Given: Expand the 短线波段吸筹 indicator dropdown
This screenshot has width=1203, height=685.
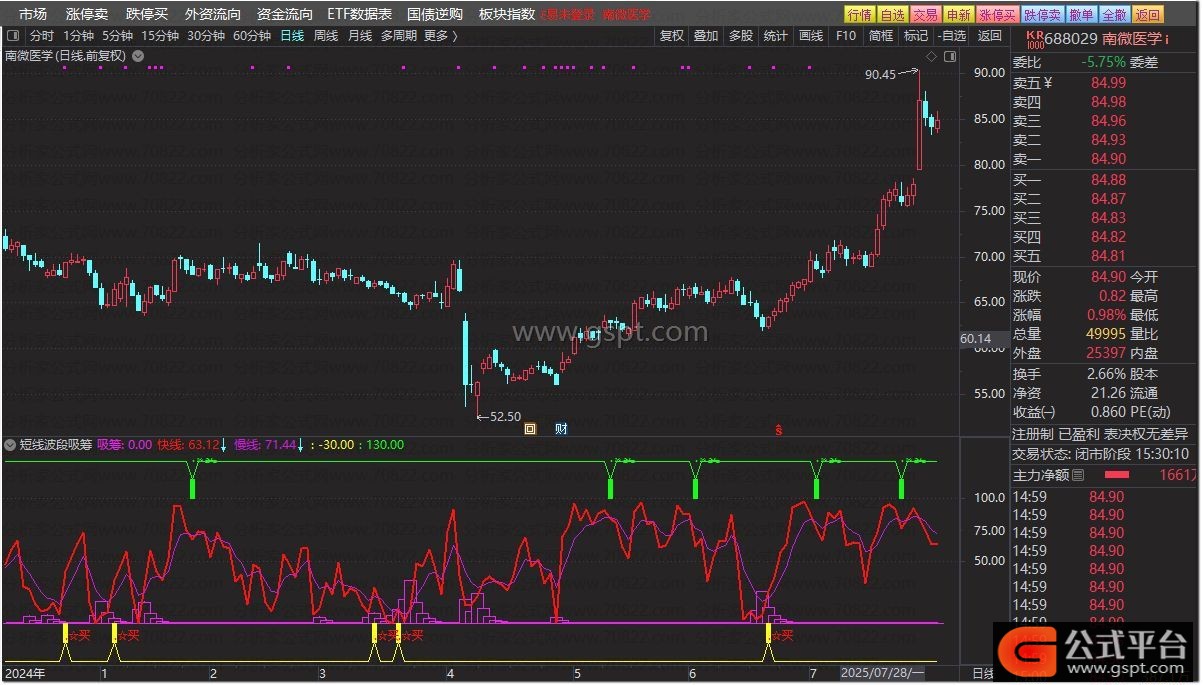Looking at the screenshot, I should click(x=10, y=445).
